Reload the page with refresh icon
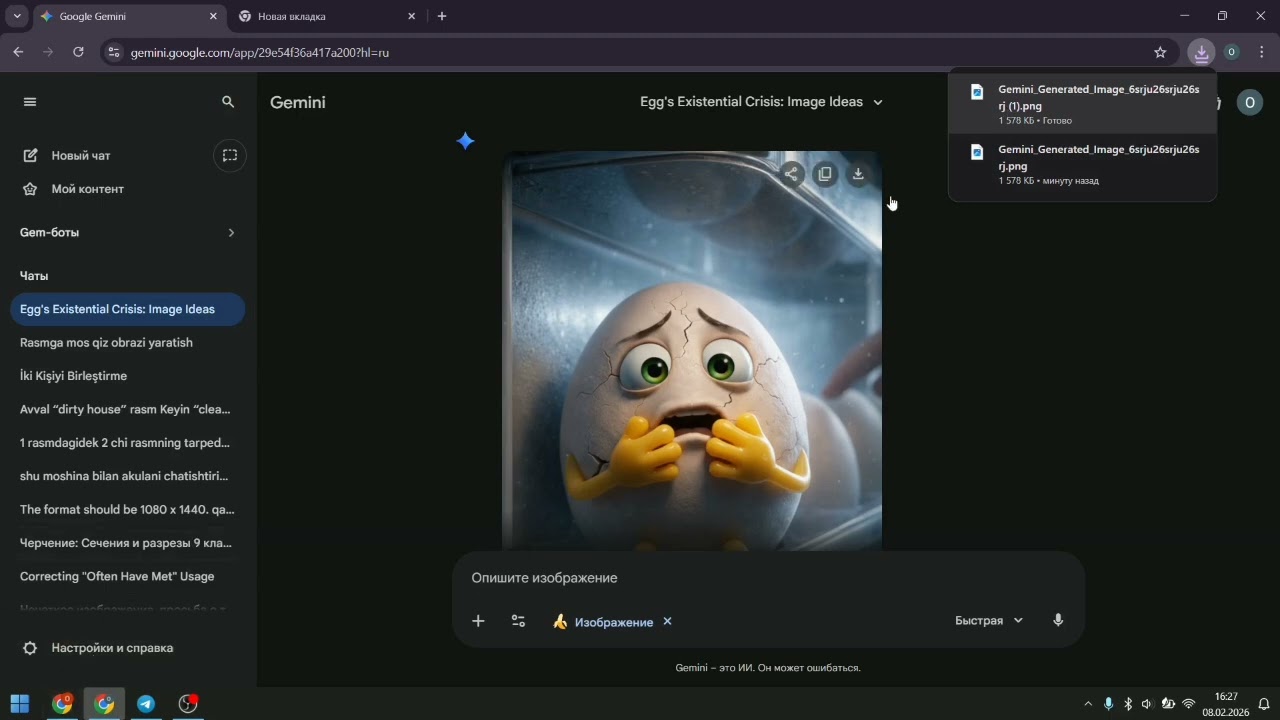Screen dimensions: 1280x720 [78, 52]
